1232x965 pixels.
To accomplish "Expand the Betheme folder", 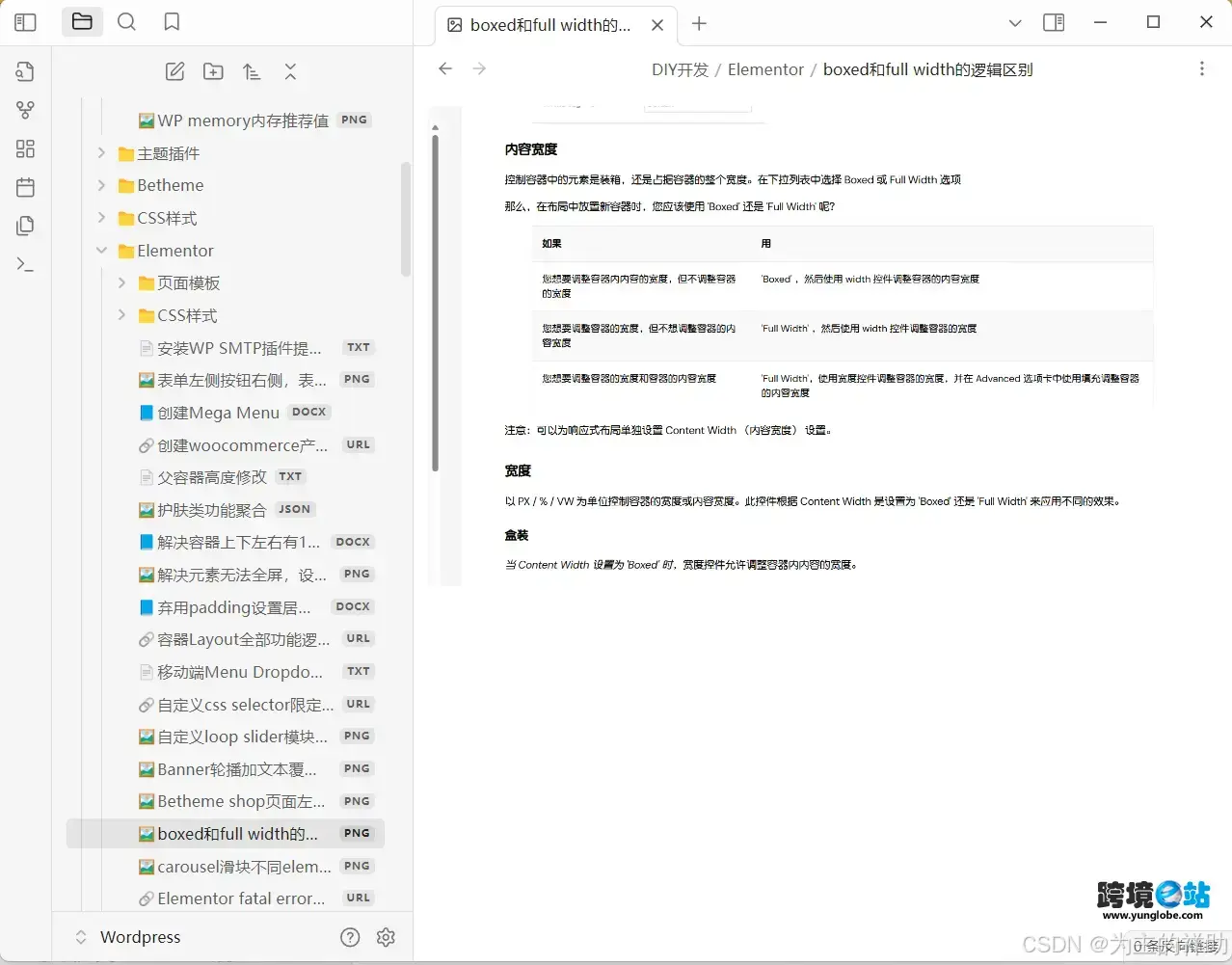I will (x=101, y=185).
